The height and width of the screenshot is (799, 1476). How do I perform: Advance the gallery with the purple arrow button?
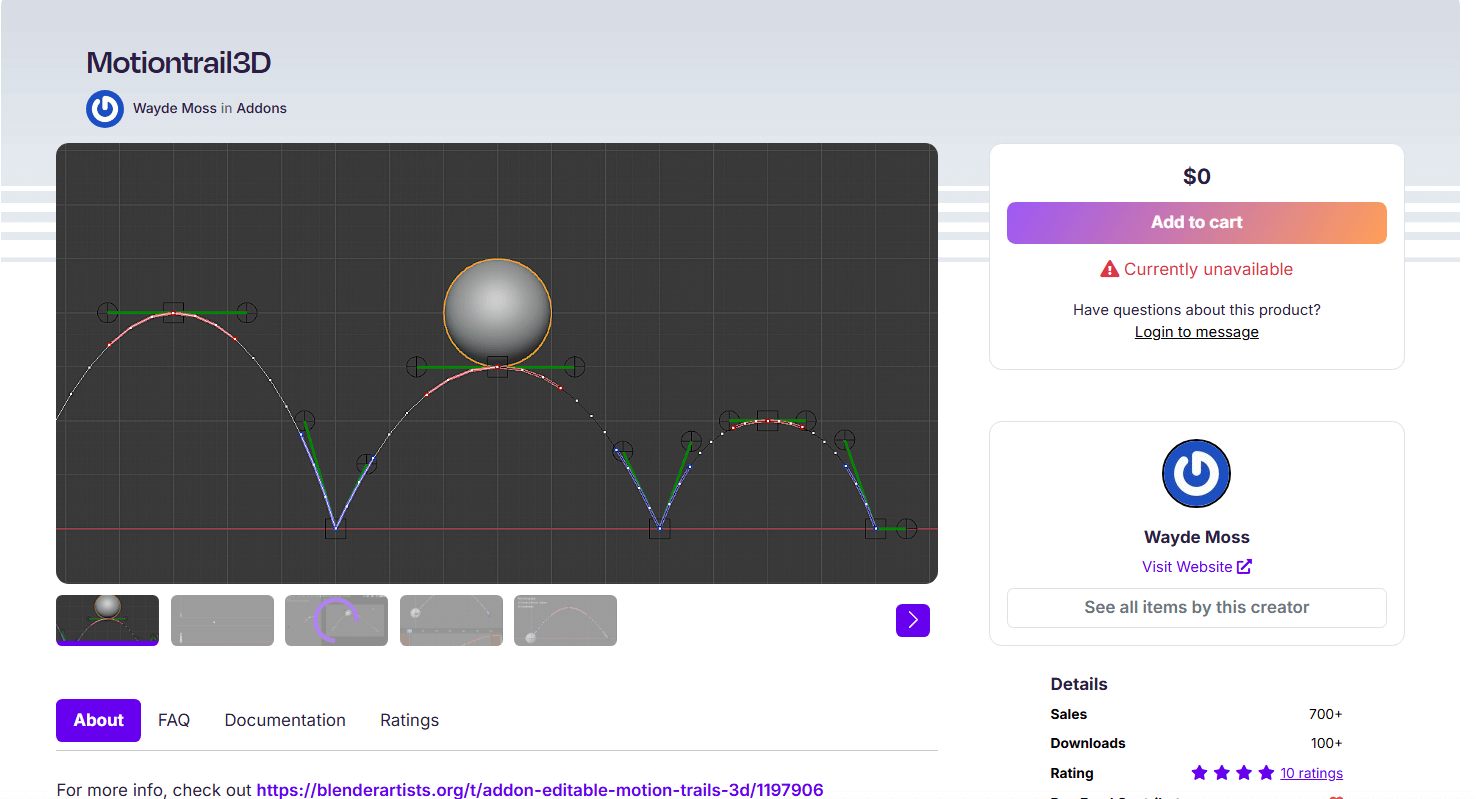913,620
